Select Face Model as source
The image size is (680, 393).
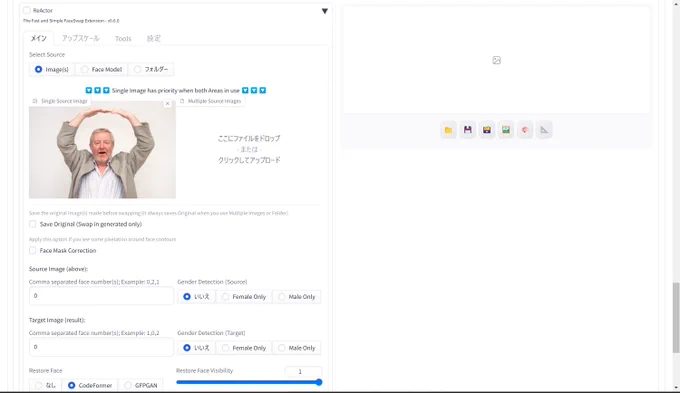[101, 69]
